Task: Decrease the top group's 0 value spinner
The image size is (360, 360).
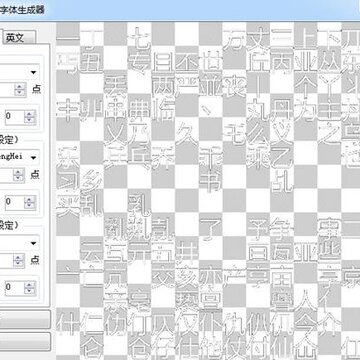Action: [x=30, y=120]
